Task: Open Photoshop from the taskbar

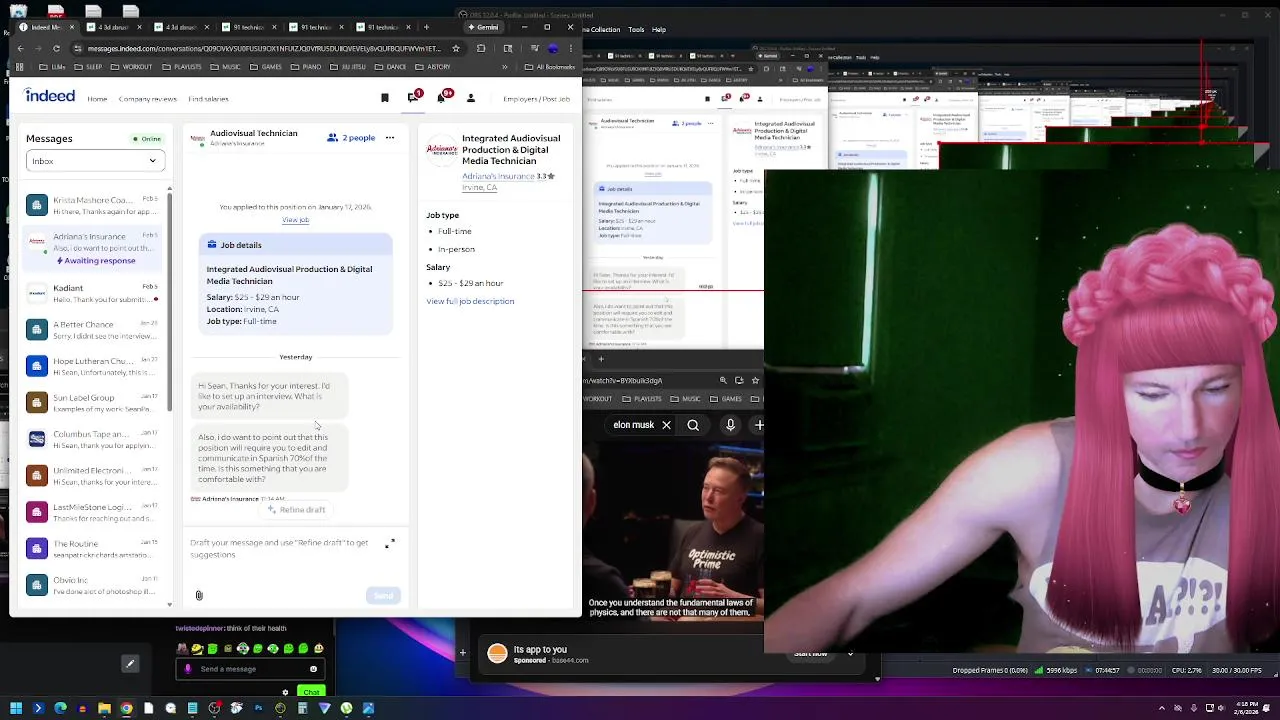Action: pyautogui.click(x=258, y=708)
